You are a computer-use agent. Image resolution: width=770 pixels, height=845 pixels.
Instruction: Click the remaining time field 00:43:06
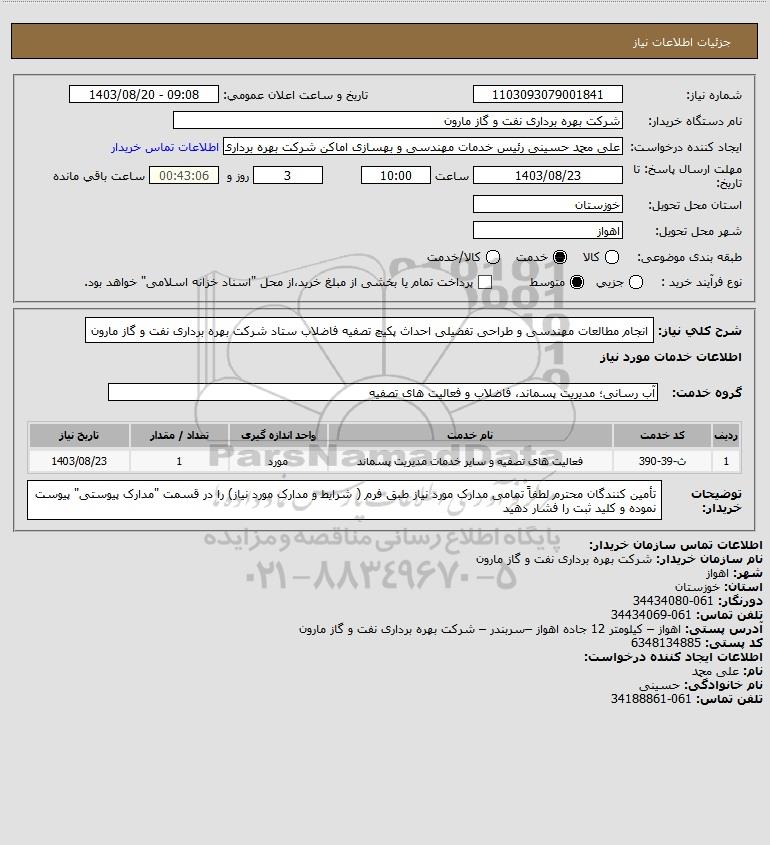click(184, 176)
